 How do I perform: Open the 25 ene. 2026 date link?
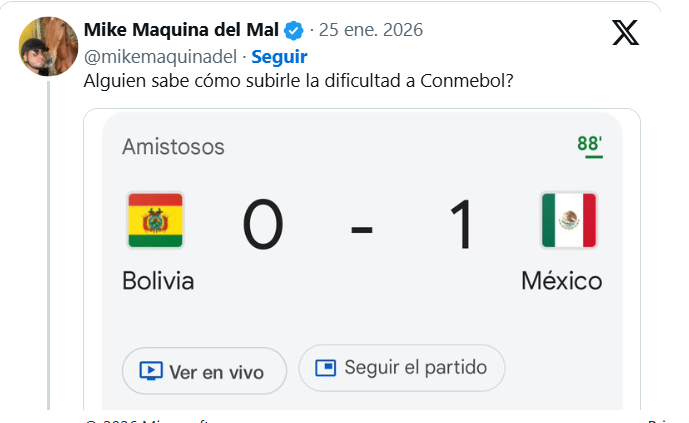pos(371,30)
